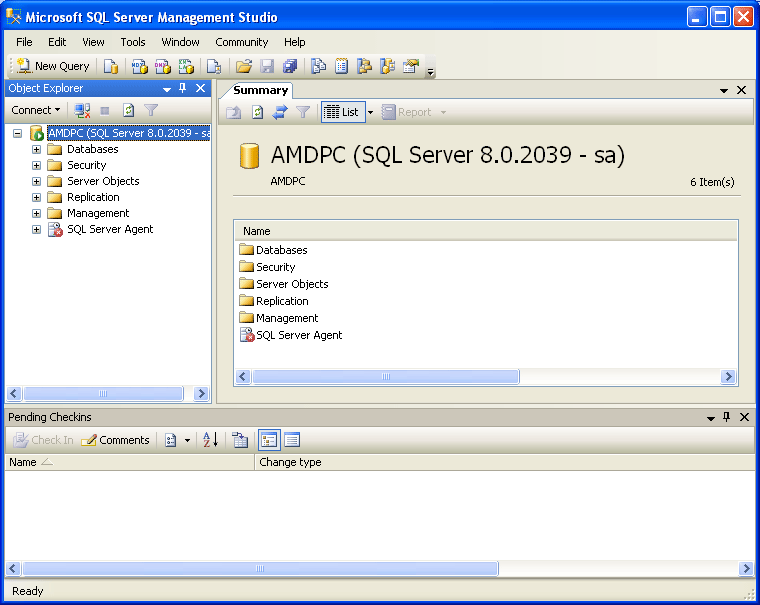Viewport: 760px width, 605px height.
Task: Open the Connect dropdown in Object Explorer
Action: pos(36,111)
